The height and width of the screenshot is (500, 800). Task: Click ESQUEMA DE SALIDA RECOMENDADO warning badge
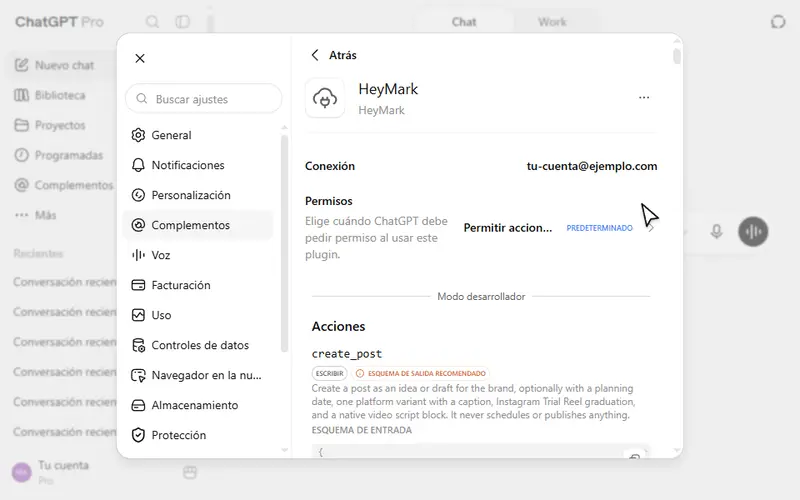[420, 373]
